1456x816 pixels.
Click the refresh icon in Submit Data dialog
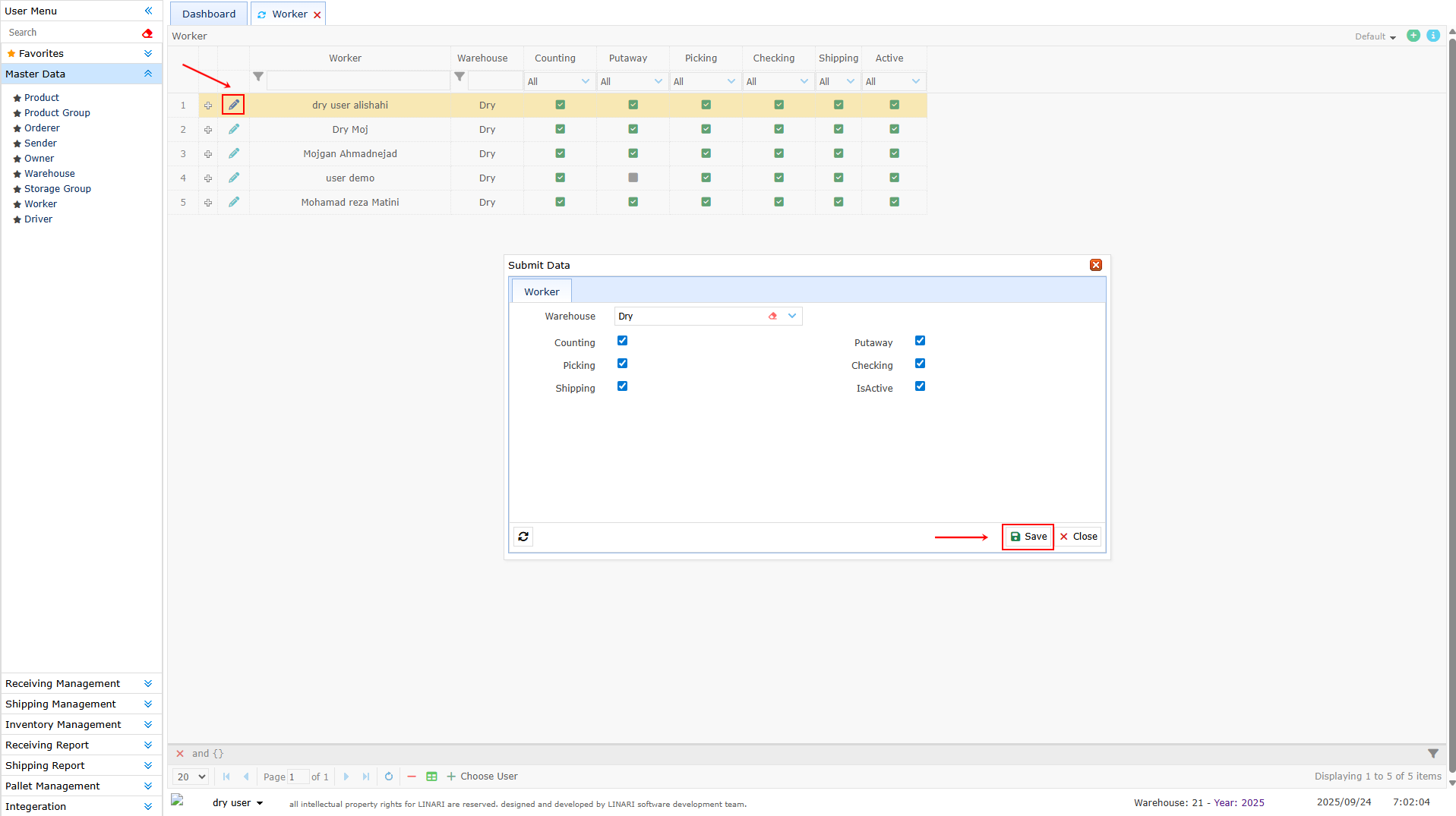click(x=523, y=537)
